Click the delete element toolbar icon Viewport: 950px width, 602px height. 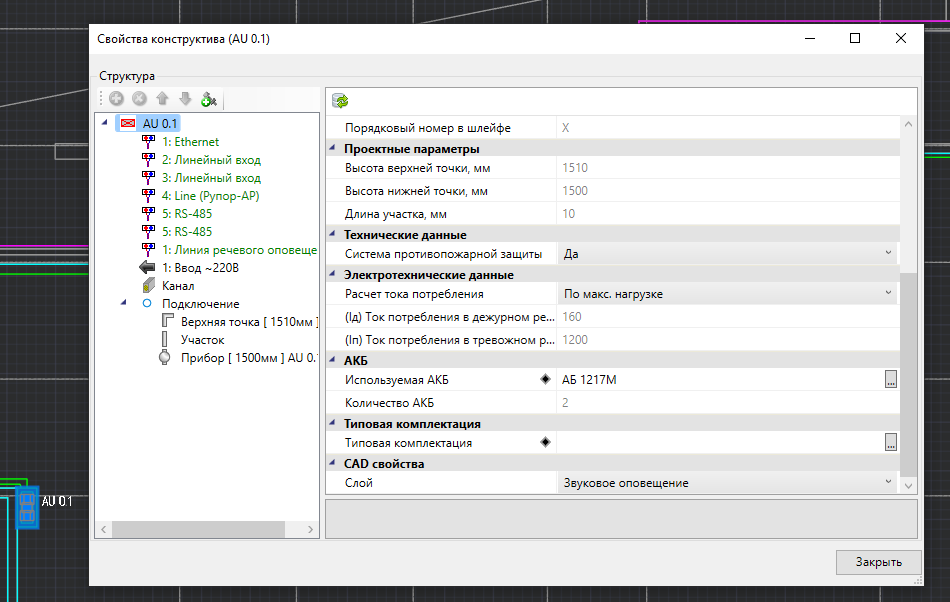click(139, 99)
